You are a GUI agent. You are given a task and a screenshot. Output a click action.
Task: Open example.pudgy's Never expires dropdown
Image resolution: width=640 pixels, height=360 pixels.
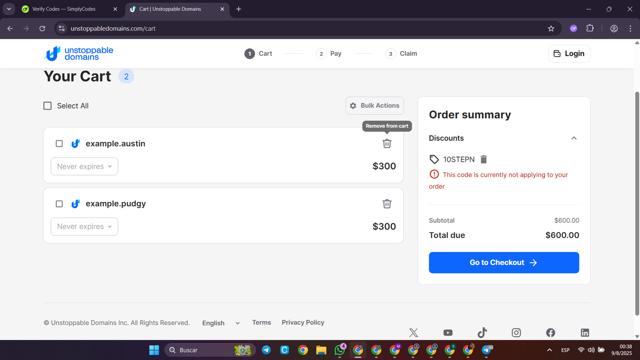tap(84, 227)
